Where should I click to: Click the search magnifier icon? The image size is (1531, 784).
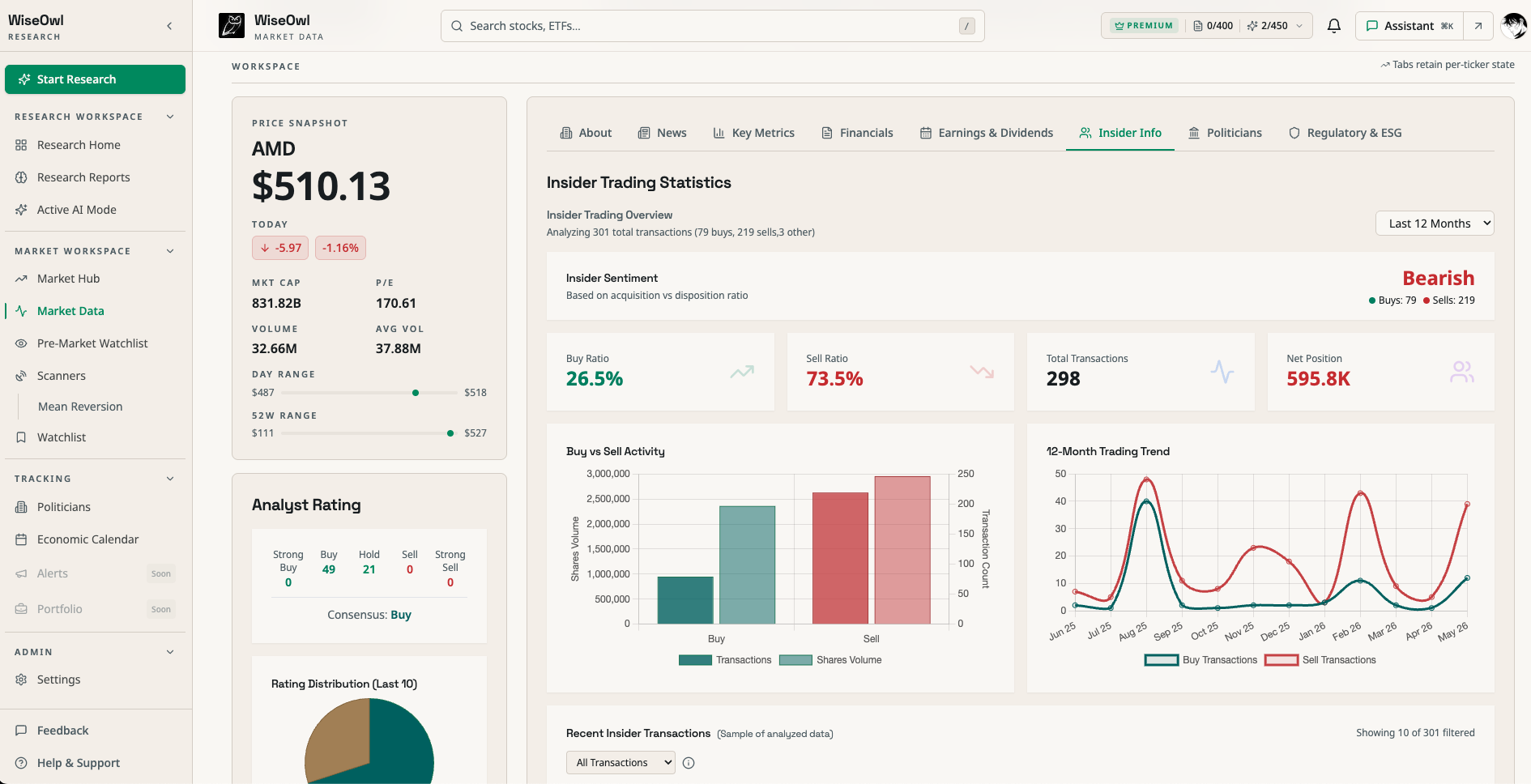(x=457, y=26)
